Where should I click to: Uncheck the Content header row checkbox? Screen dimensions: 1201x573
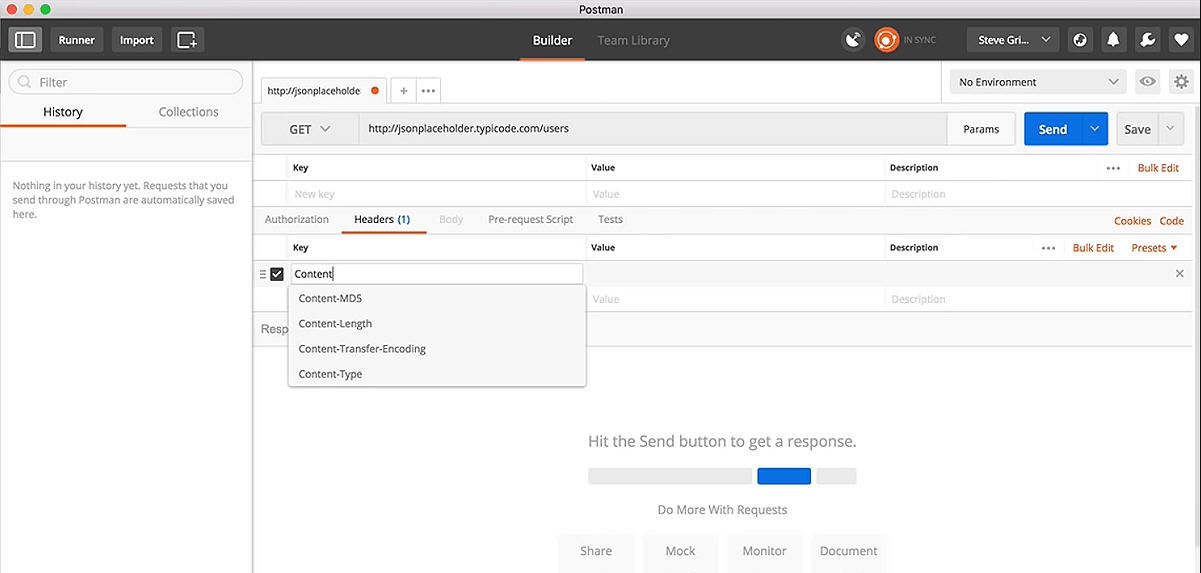(x=277, y=274)
